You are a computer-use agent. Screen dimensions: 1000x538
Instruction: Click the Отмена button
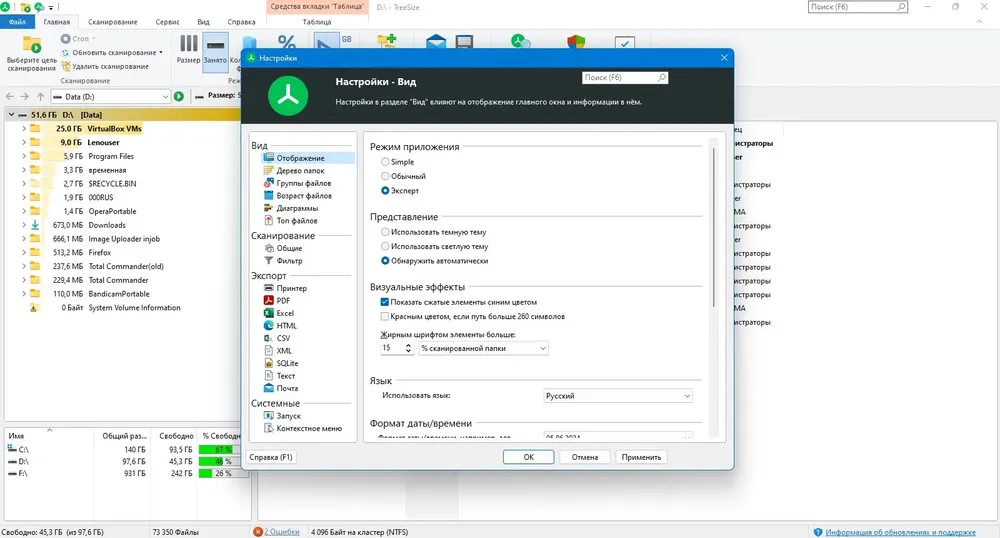(x=584, y=457)
